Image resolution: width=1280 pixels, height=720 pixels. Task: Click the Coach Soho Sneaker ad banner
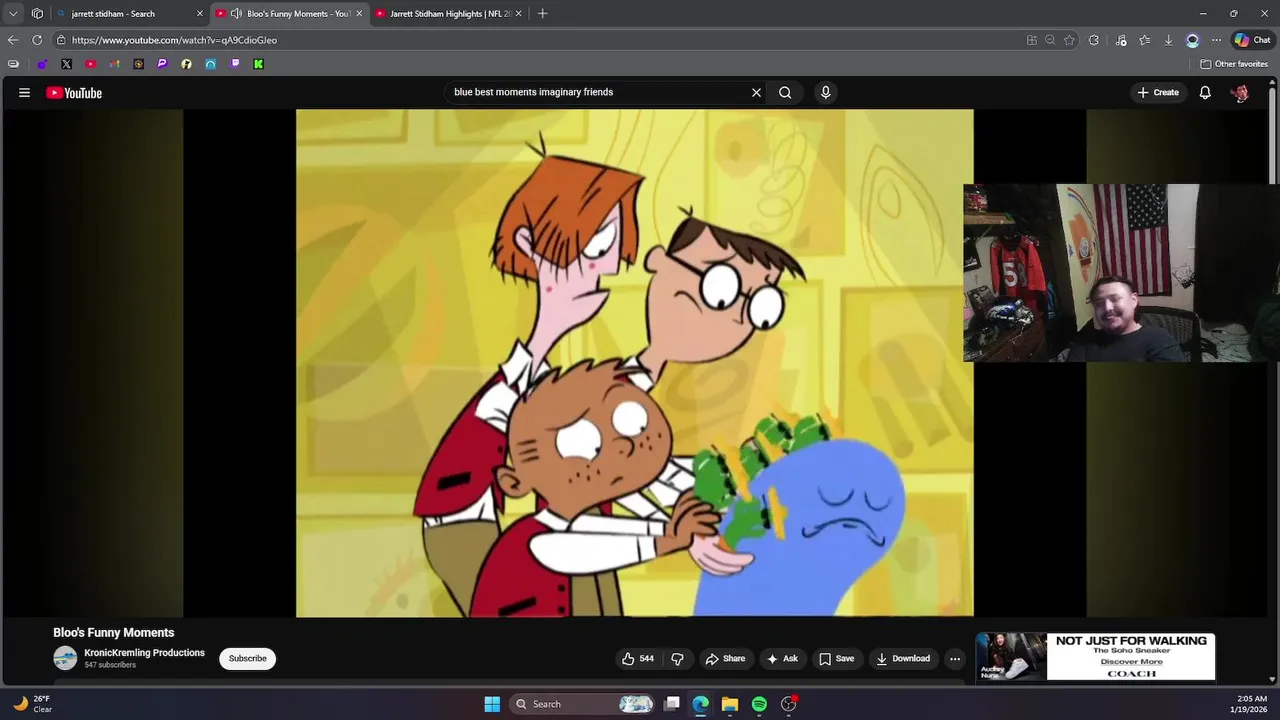tap(1095, 657)
